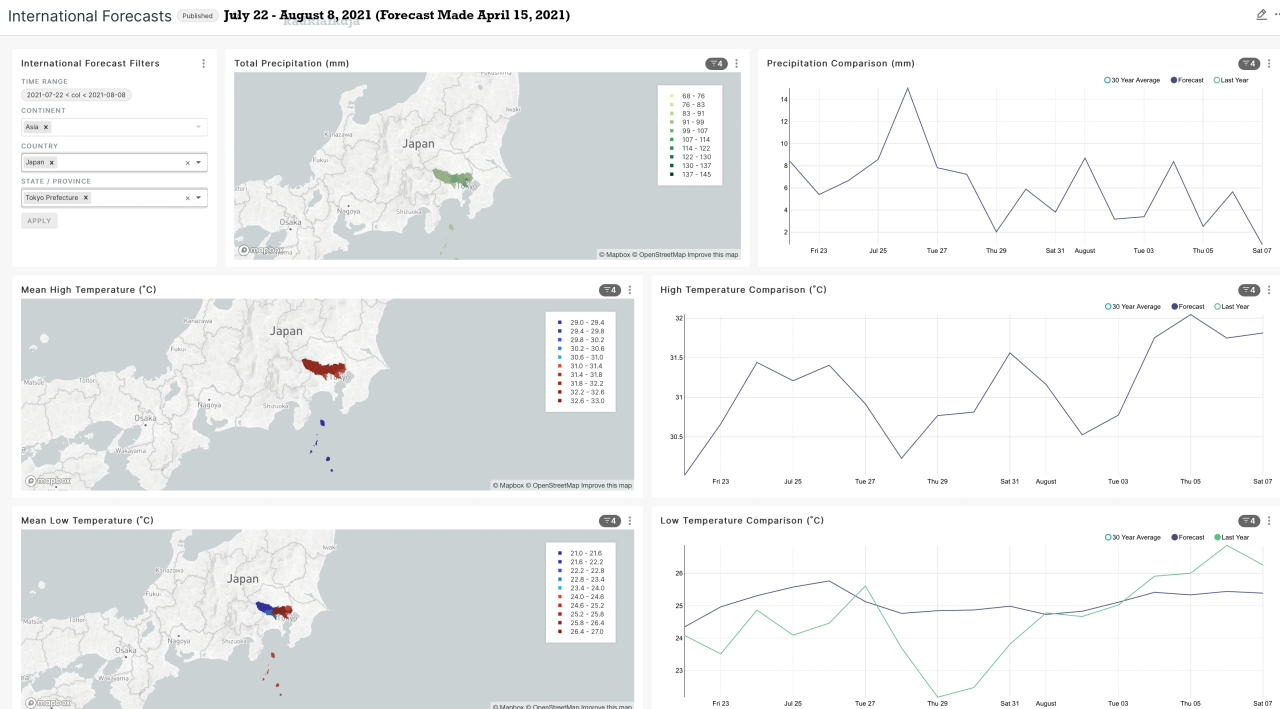Click the red Tokyo region on Mean High map
The image size is (1280, 709).
click(x=322, y=370)
